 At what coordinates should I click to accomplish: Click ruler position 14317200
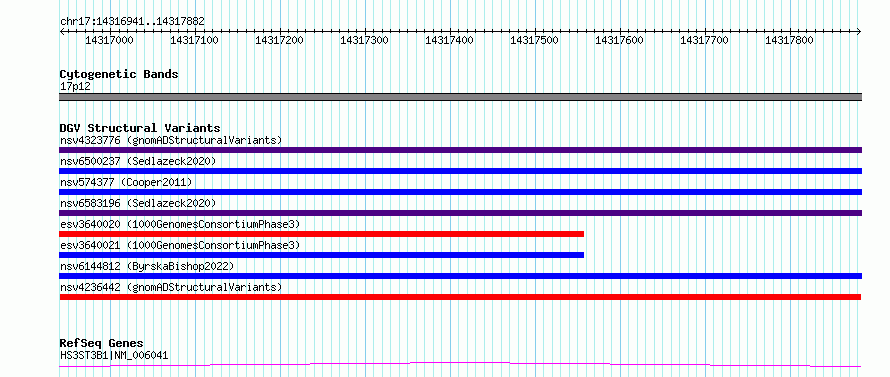pos(280,40)
